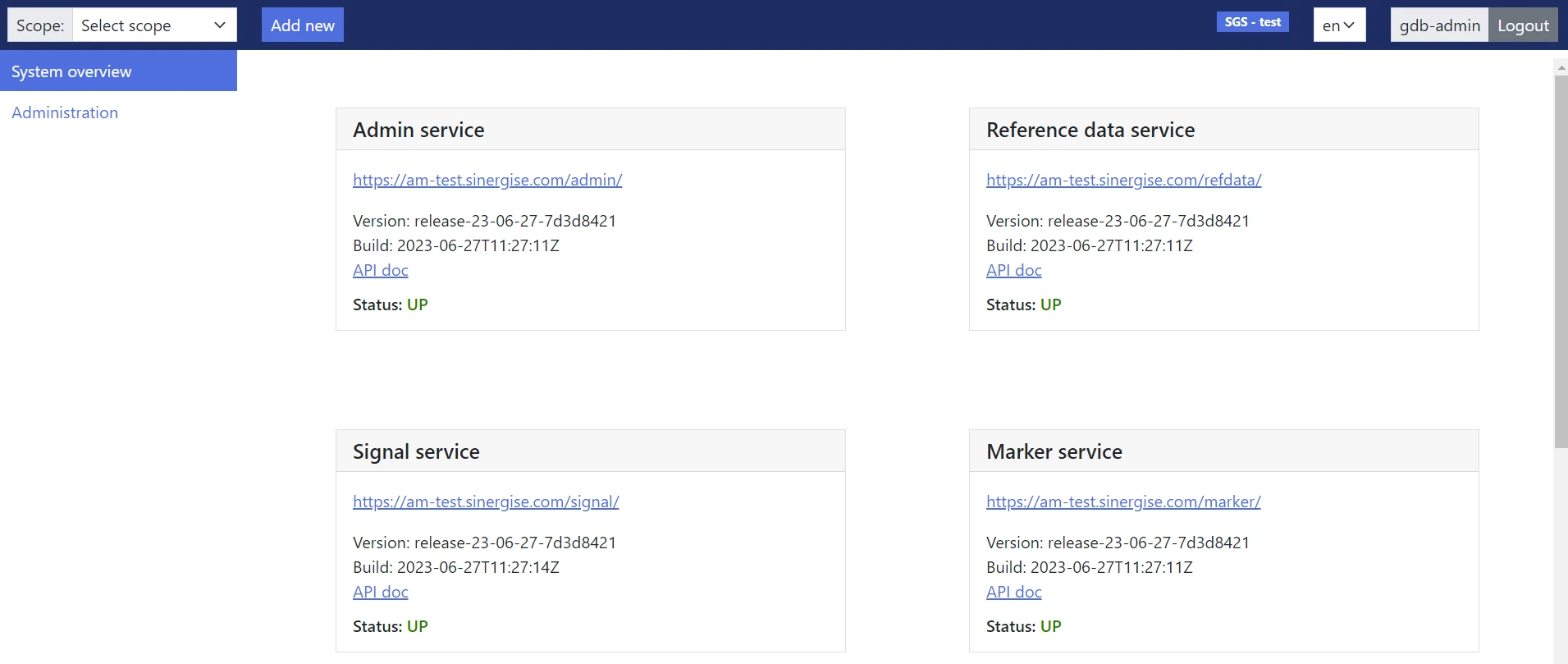Open the admin service URL link
The height and width of the screenshot is (664, 1568).
click(487, 180)
